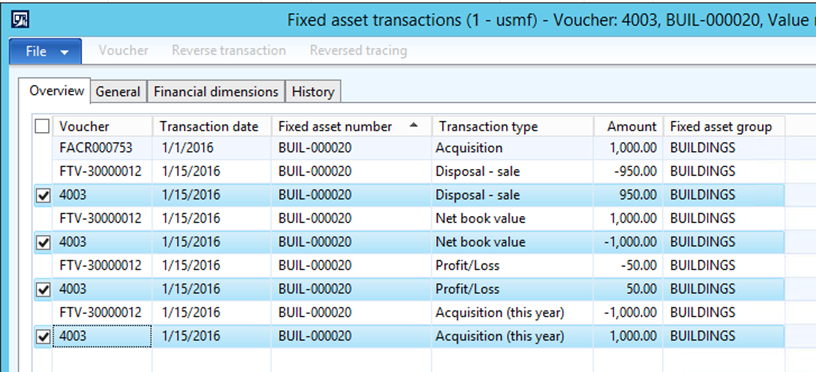The height and width of the screenshot is (372, 816).
Task: Select FTV-30000012 Acquisition (this year) voucher cell
Action: click(103, 313)
